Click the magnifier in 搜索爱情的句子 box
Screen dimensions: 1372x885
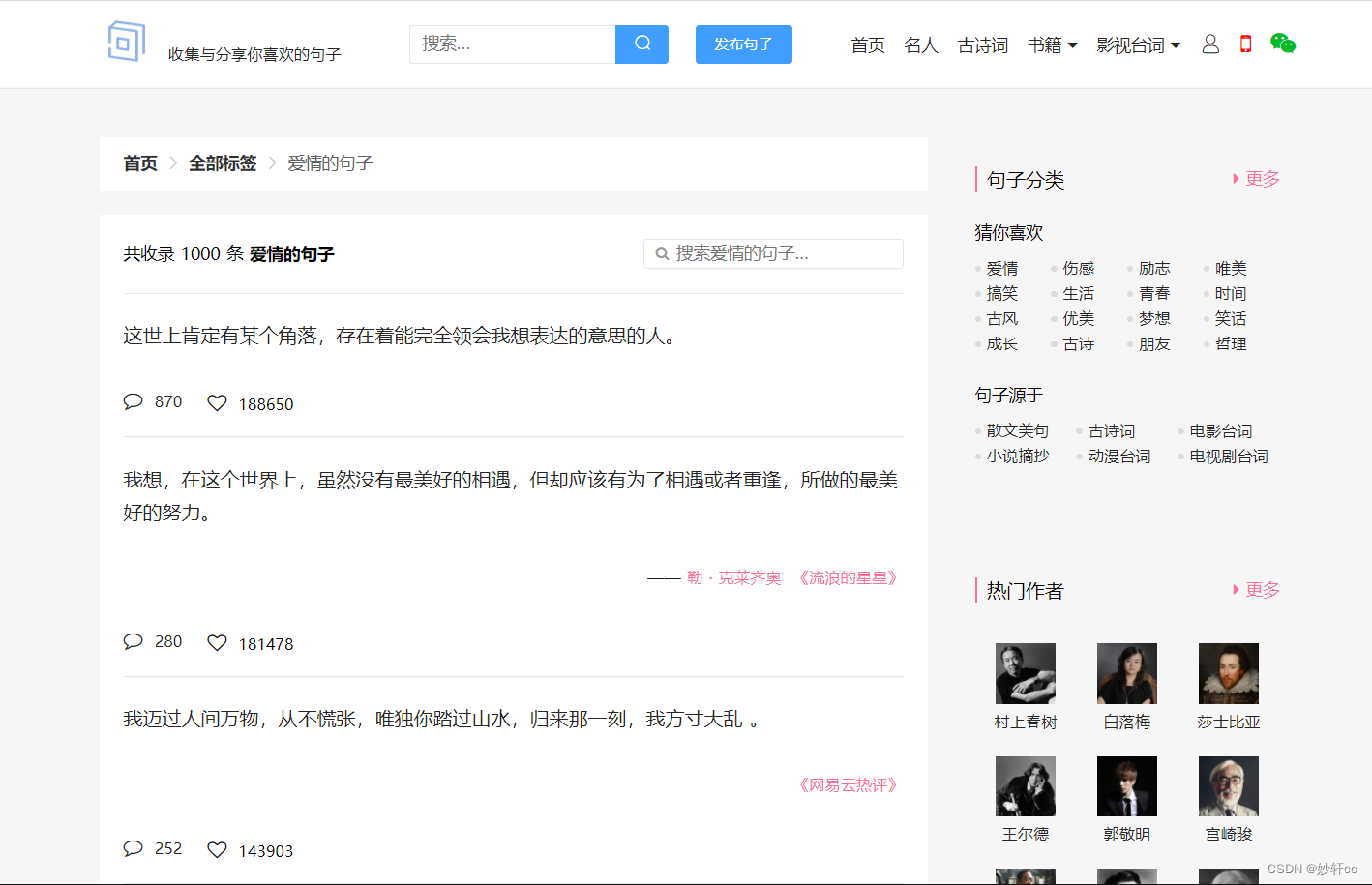click(x=663, y=253)
